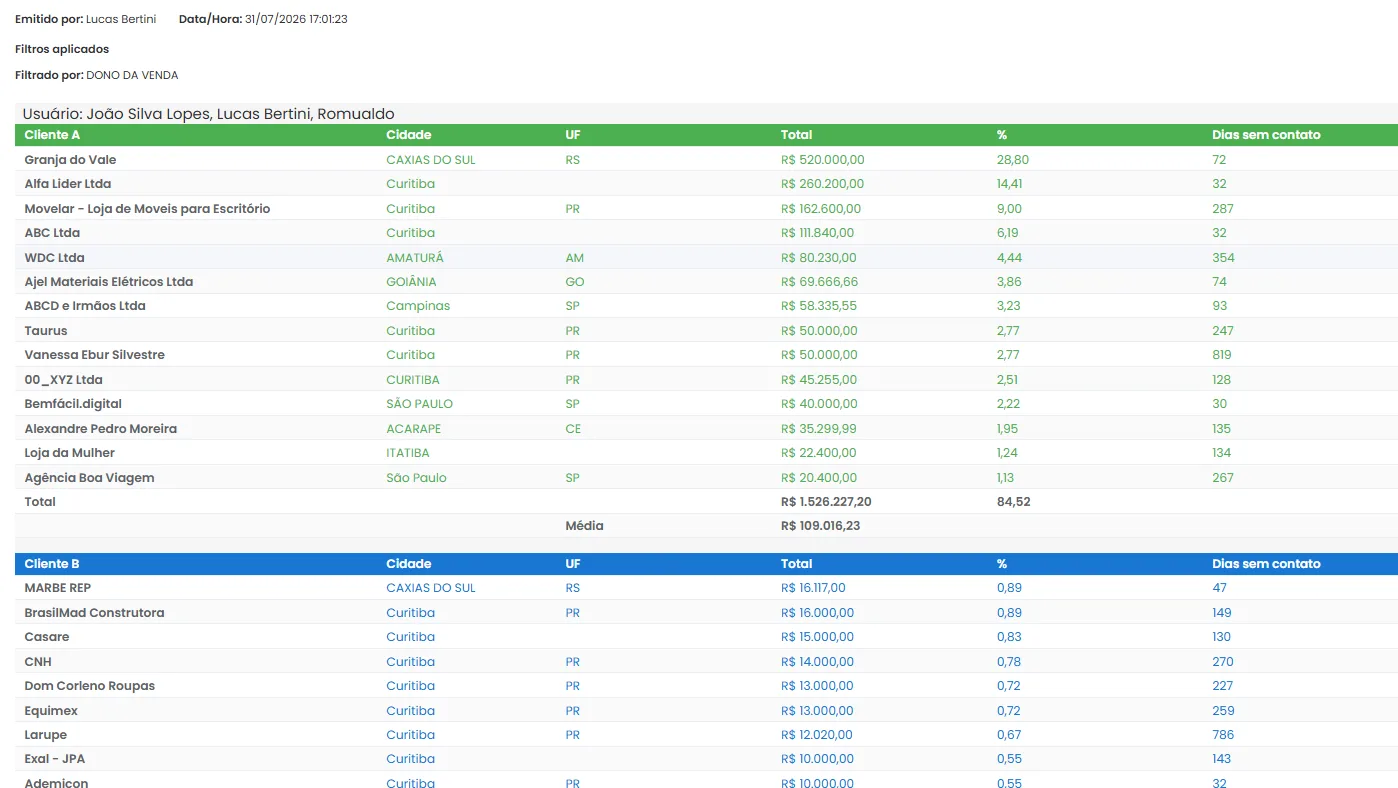Image resolution: width=1398 pixels, height=788 pixels.
Task: Click the average value R$ 109.016,23
Action: click(821, 526)
